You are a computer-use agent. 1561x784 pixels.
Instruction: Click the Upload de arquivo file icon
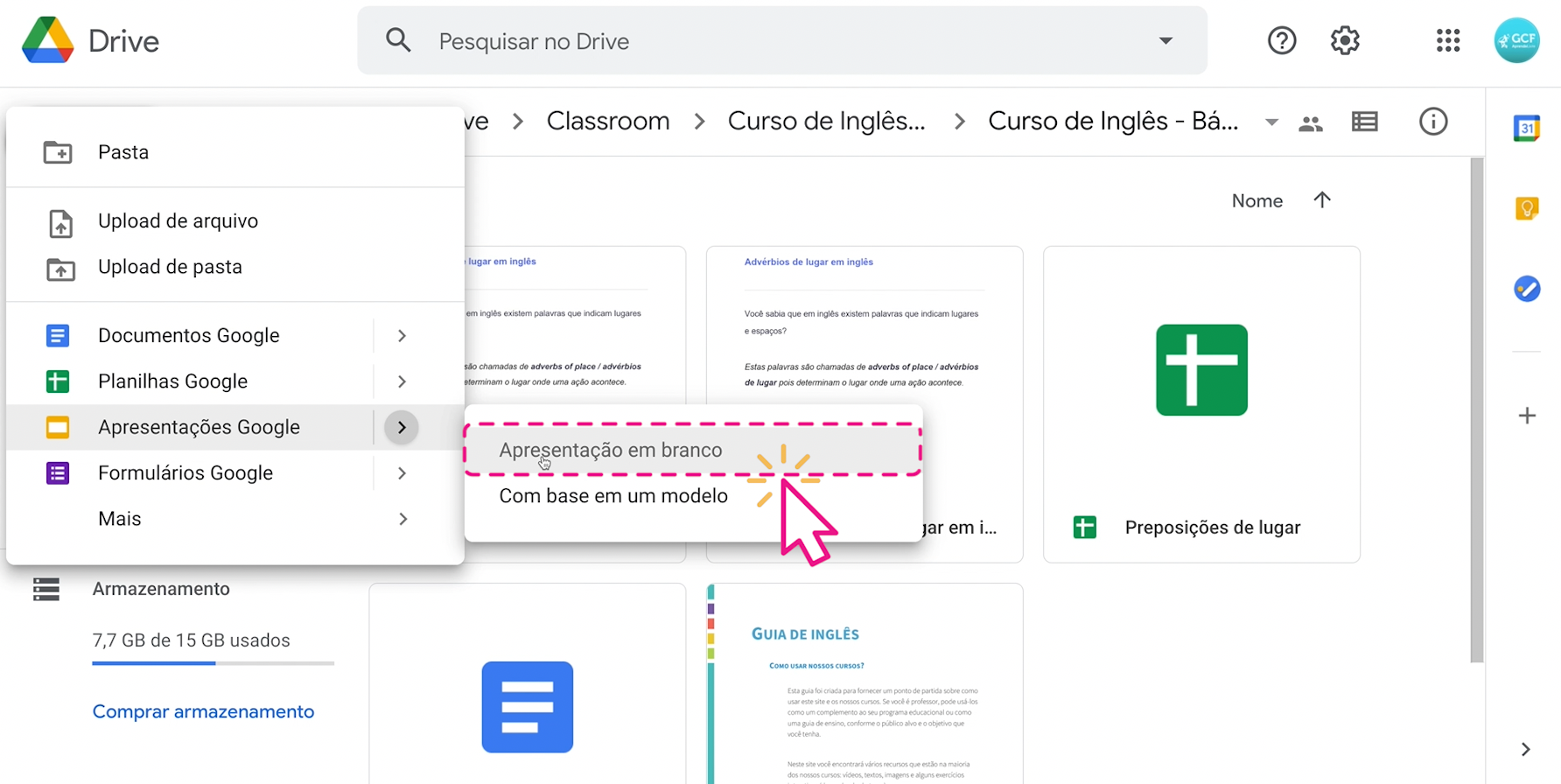(x=60, y=224)
